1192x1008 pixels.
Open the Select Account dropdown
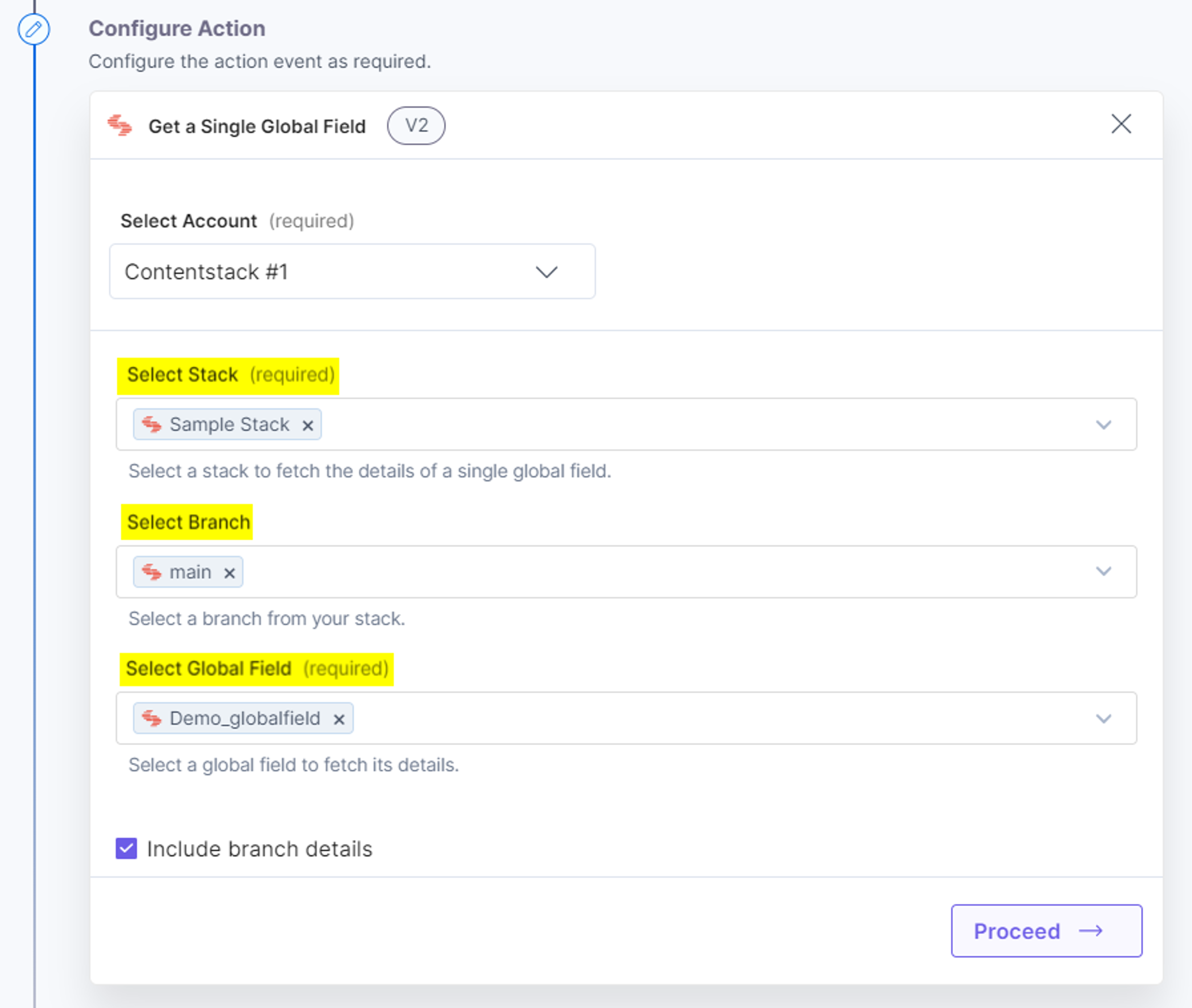click(x=352, y=272)
